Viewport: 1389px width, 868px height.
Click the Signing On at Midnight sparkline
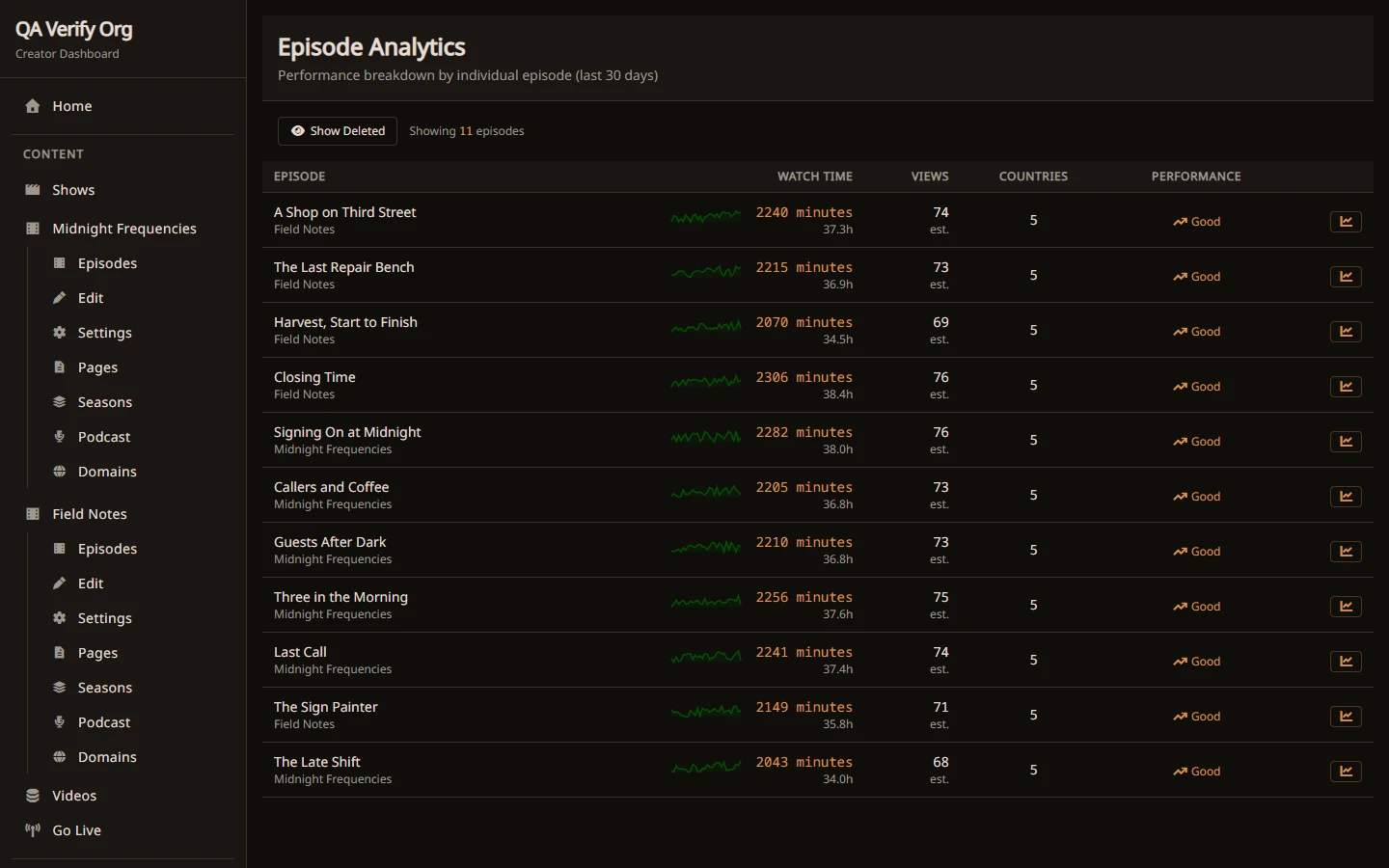tap(706, 438)
